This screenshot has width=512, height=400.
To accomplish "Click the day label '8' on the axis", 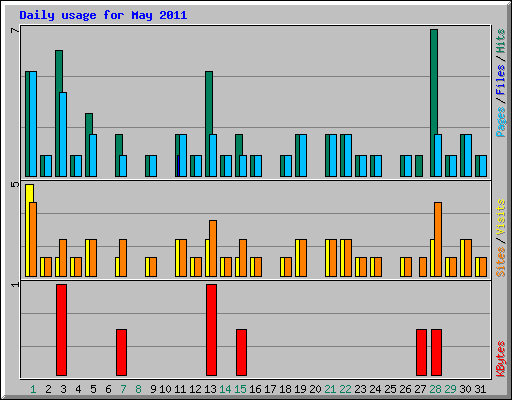I will tap(138, 389).
